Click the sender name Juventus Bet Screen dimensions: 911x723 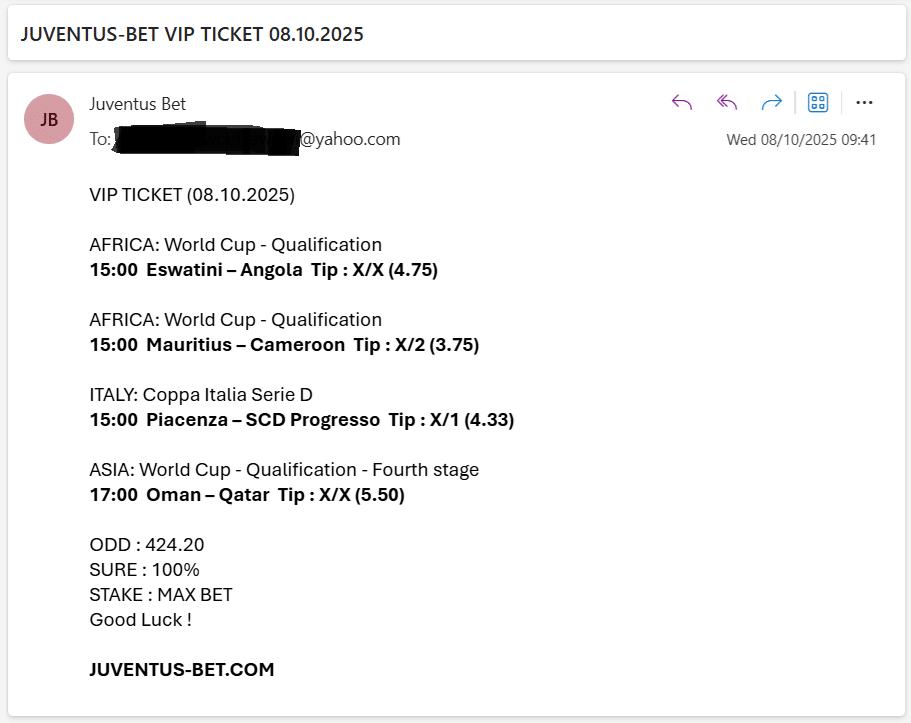click(137, 104)
